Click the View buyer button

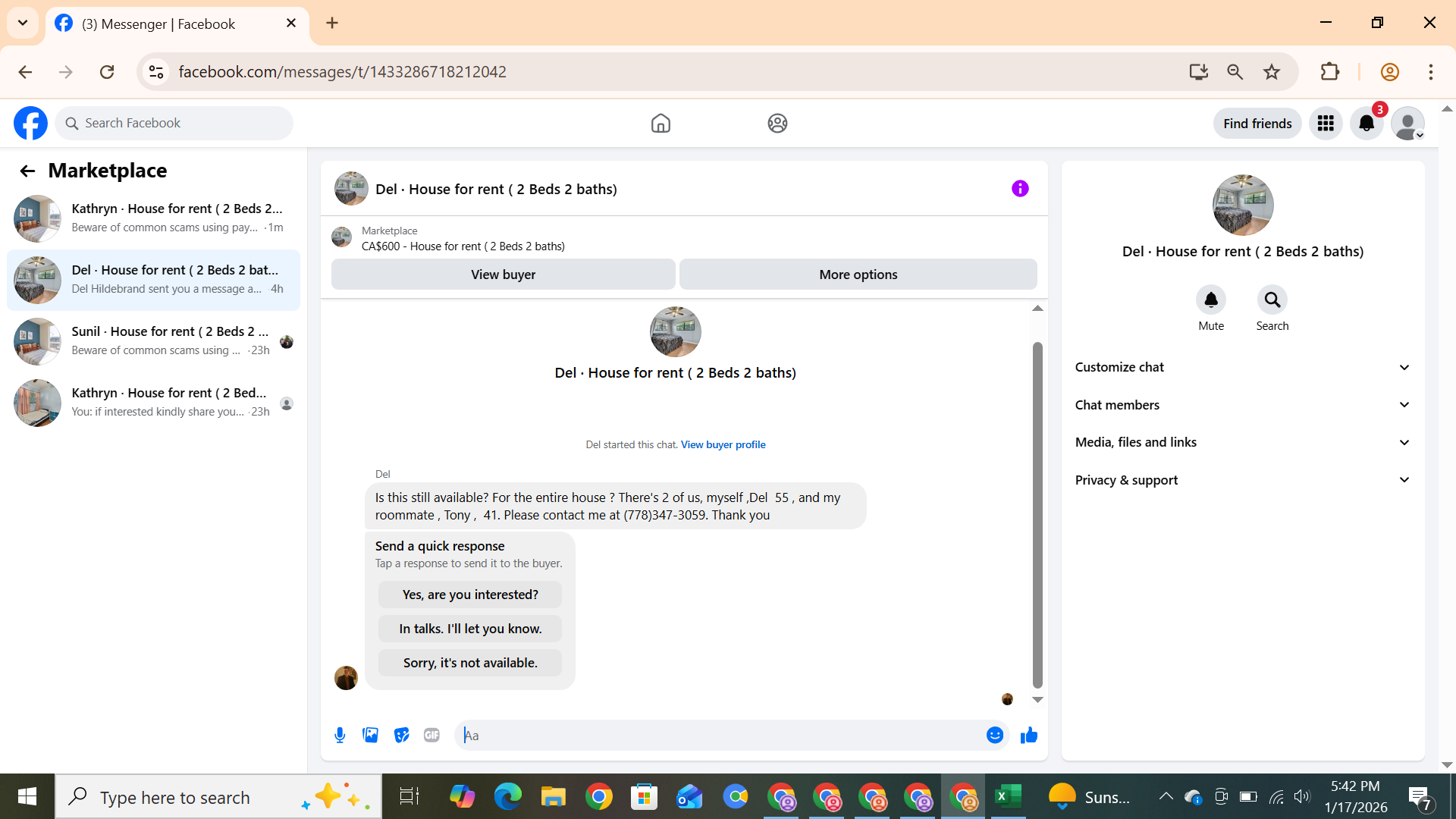pyautogui.click(x=503, y=275)
